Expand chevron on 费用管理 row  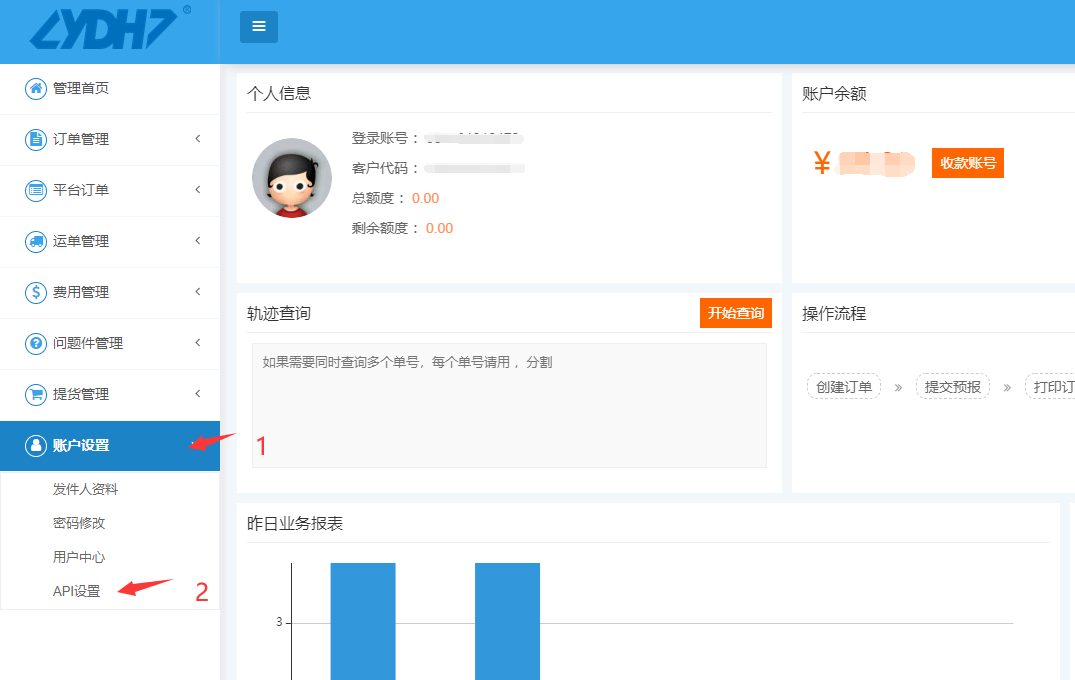click(197, 291)
